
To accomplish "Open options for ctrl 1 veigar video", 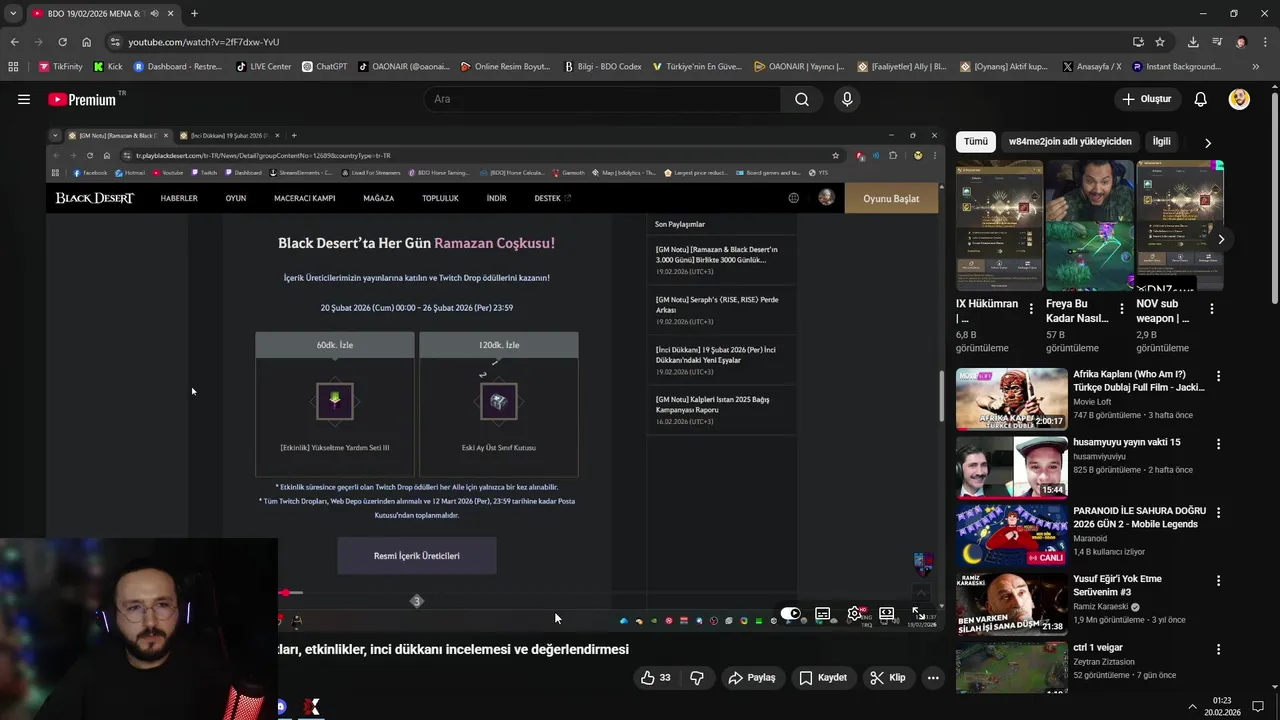I will pyautogui.click(x=1218, y=649).
